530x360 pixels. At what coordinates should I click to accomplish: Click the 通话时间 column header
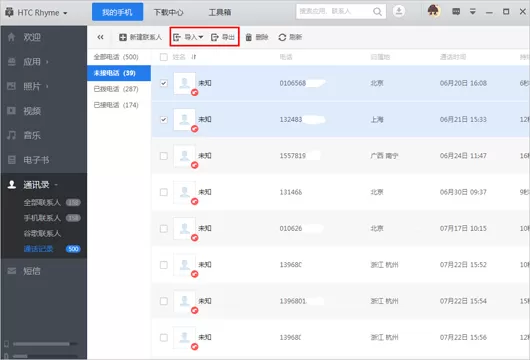[x=453, y=57]
